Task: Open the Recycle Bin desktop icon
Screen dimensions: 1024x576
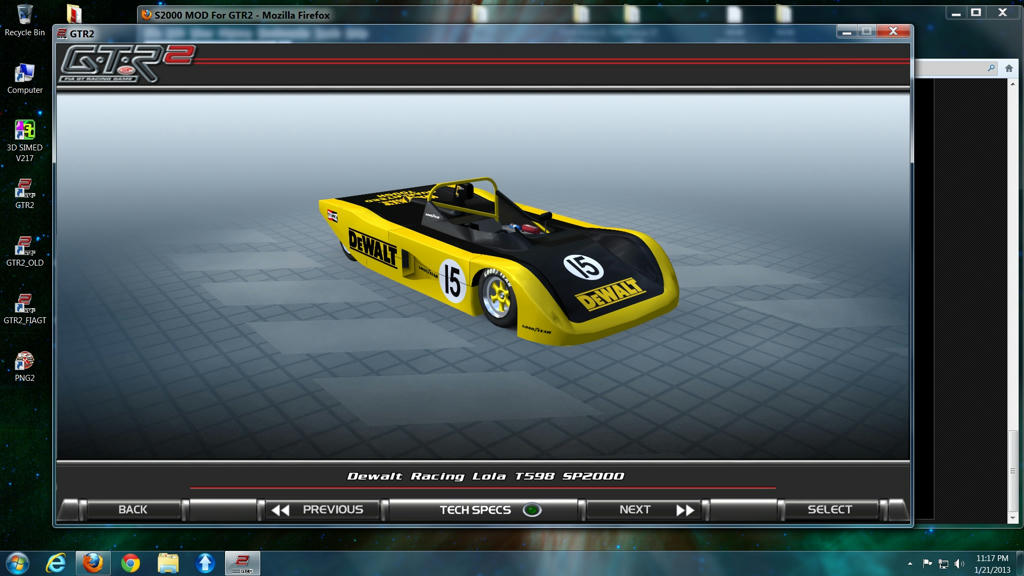Action: point(25,20)
